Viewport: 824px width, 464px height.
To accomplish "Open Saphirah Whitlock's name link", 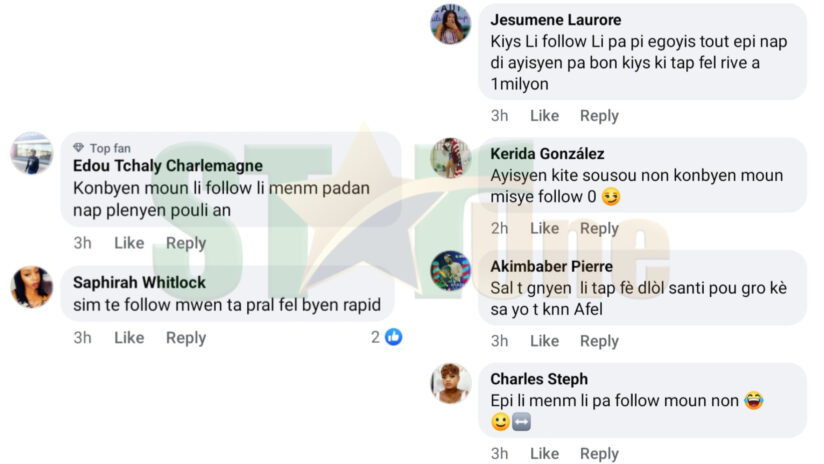I will 139,282.
